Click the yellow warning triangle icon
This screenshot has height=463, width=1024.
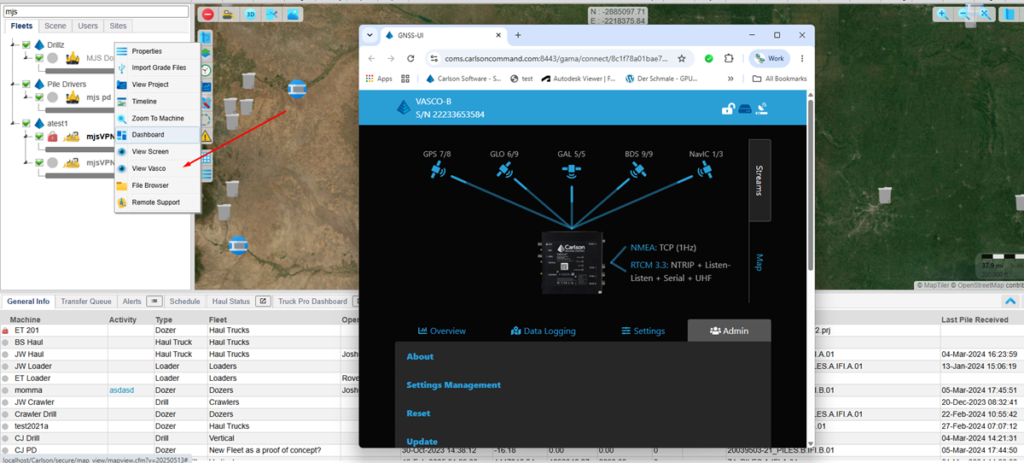point(206,136)
